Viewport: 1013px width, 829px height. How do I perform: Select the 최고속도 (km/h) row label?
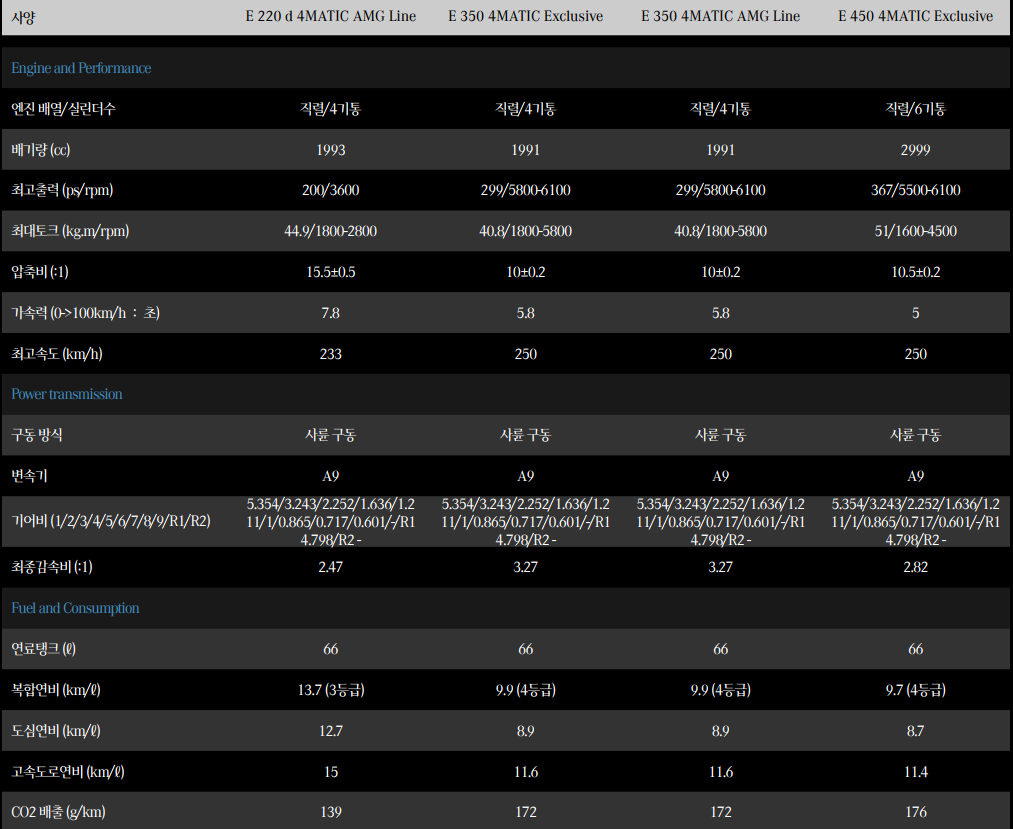point(57,353)
